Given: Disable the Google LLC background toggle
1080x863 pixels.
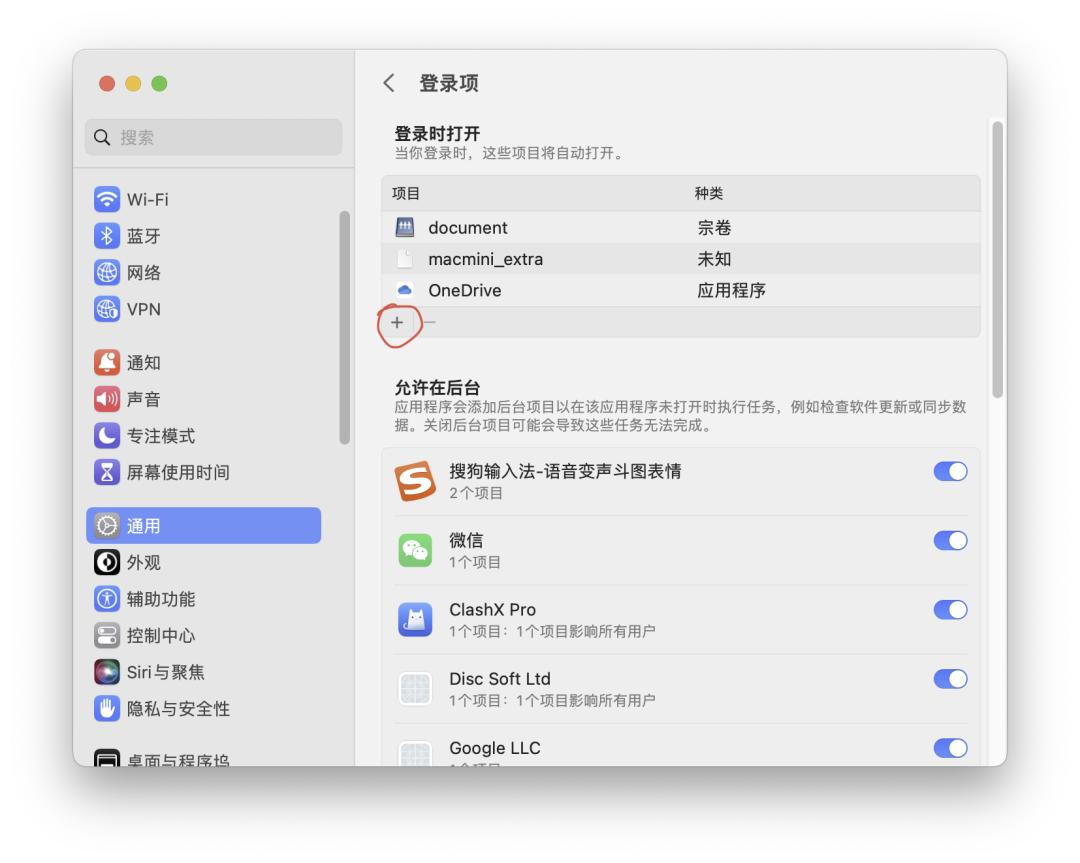Looking at the screenshot, I should click(949, 748).
